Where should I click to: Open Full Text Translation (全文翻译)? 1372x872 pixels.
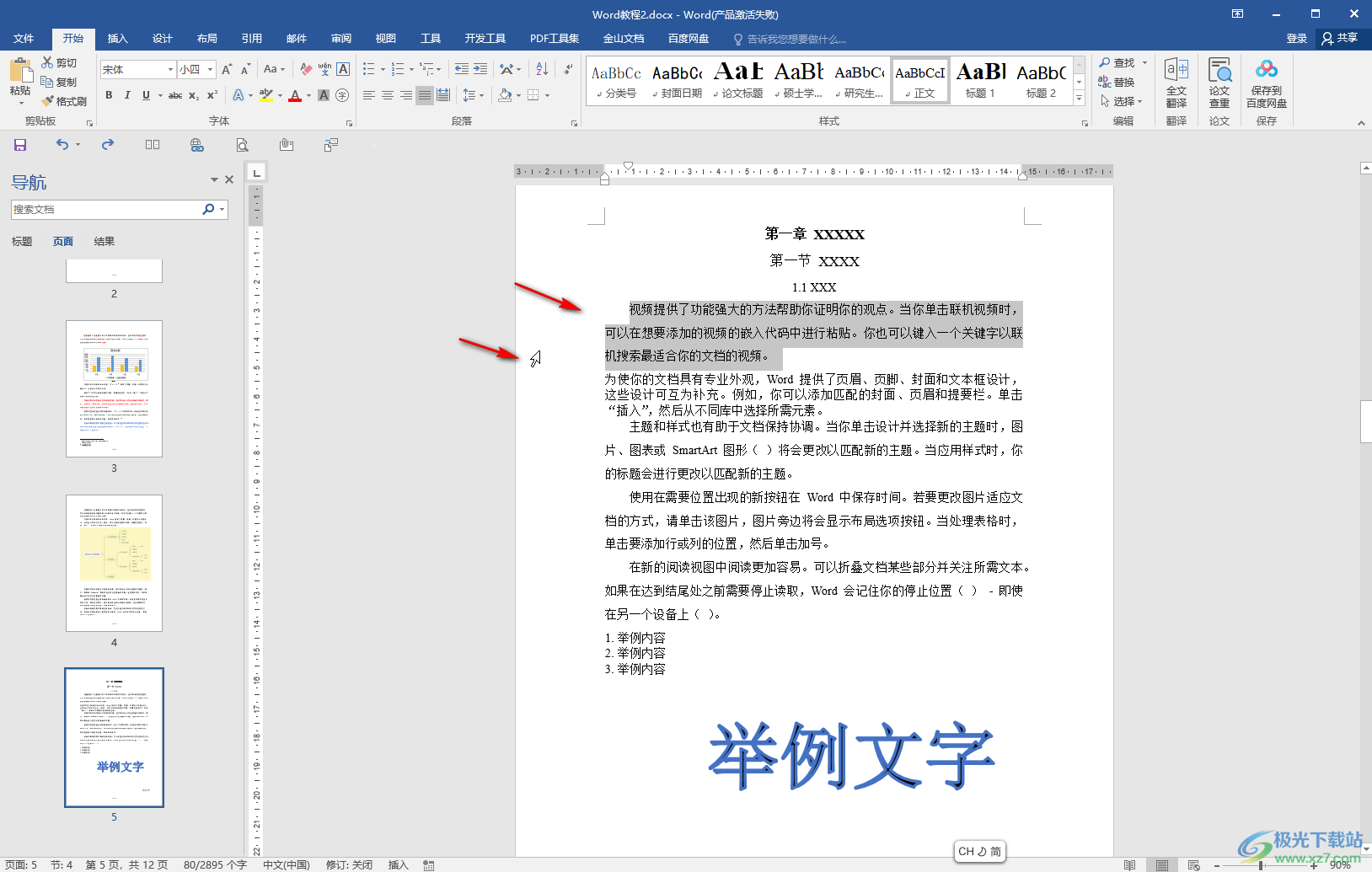click(1176, 83)
